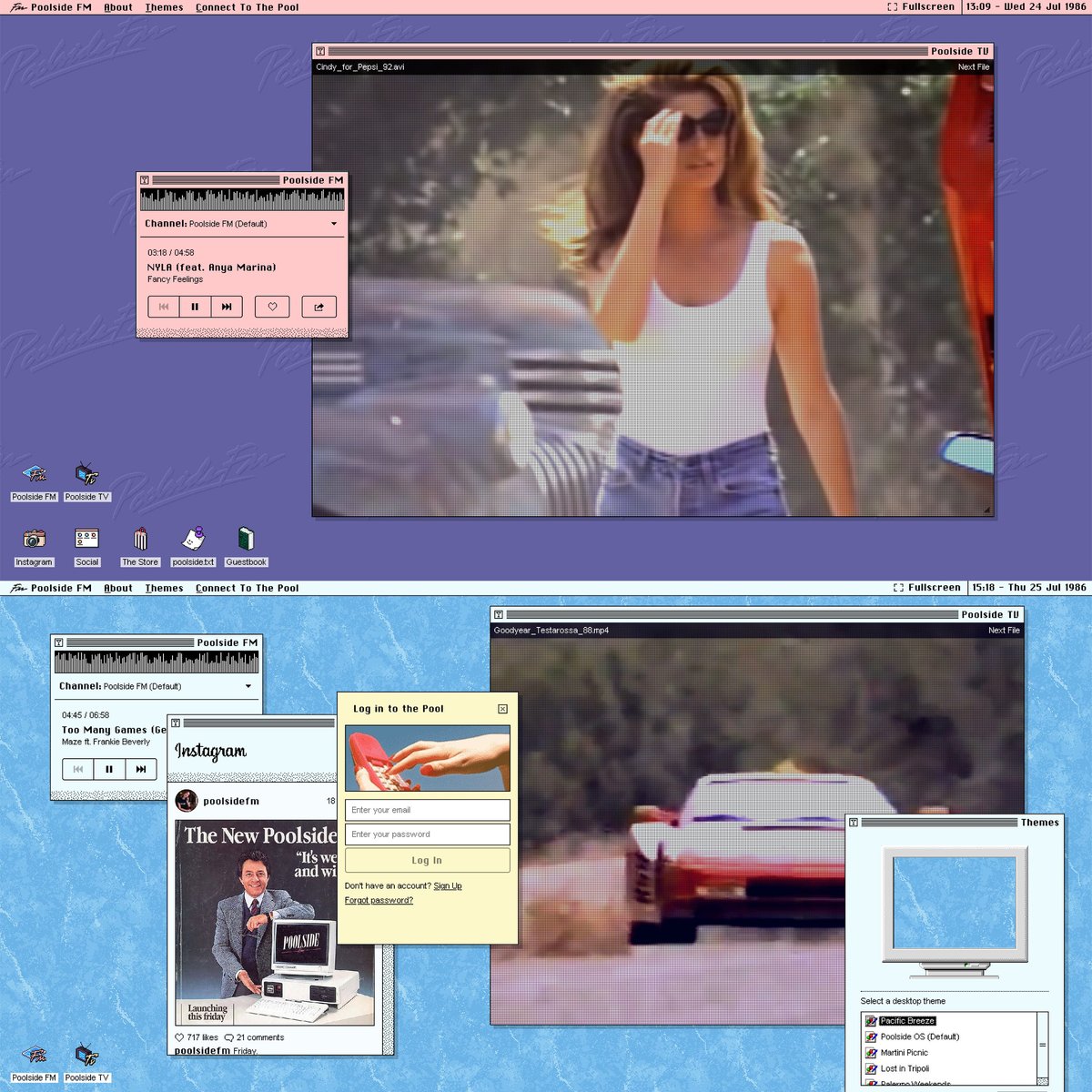Pause the Too Many Games track

[x=109, y=769]
